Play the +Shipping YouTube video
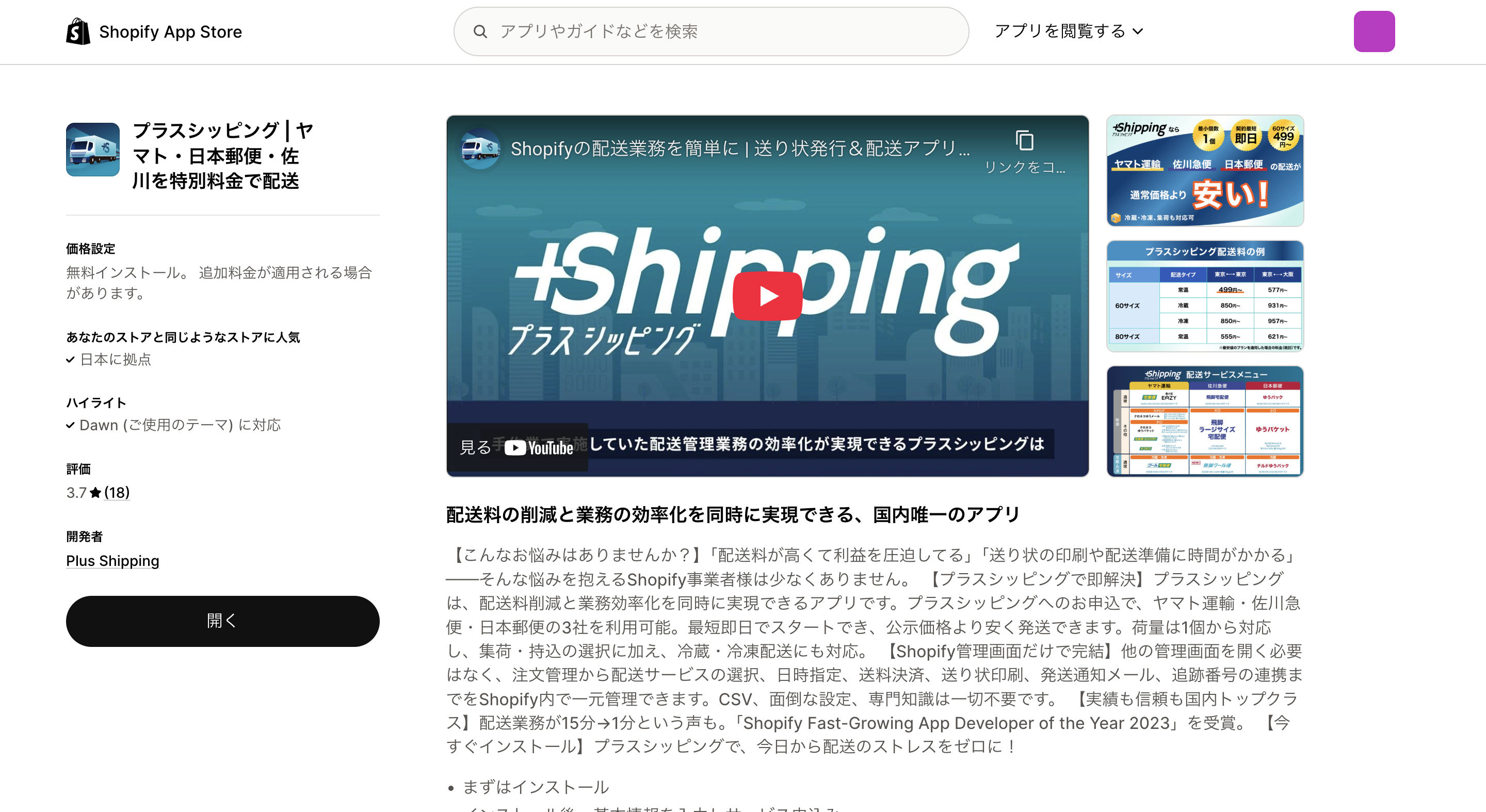 767,296
